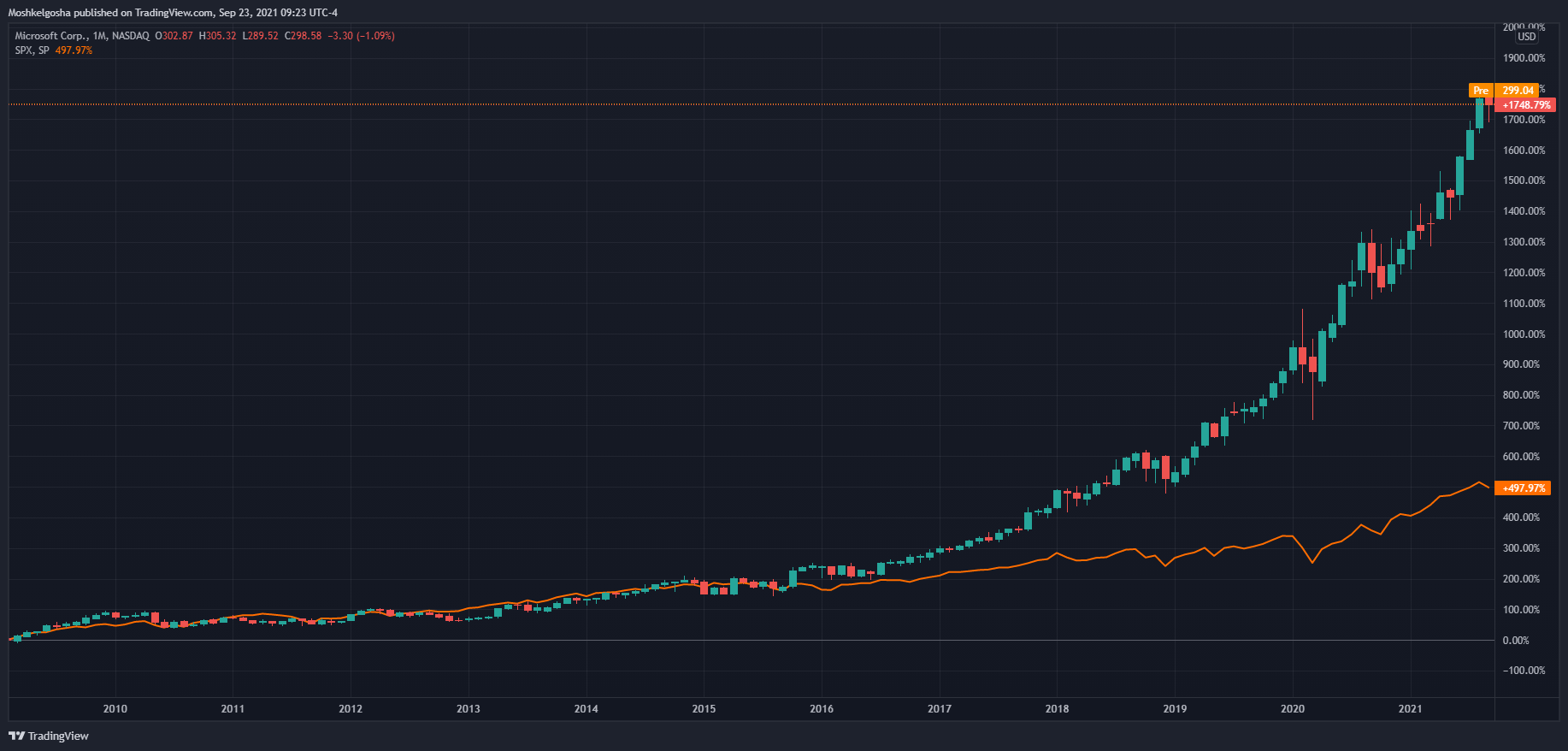
Task: Click the 1000.00% price scale label
Action: click(1524, 334)
